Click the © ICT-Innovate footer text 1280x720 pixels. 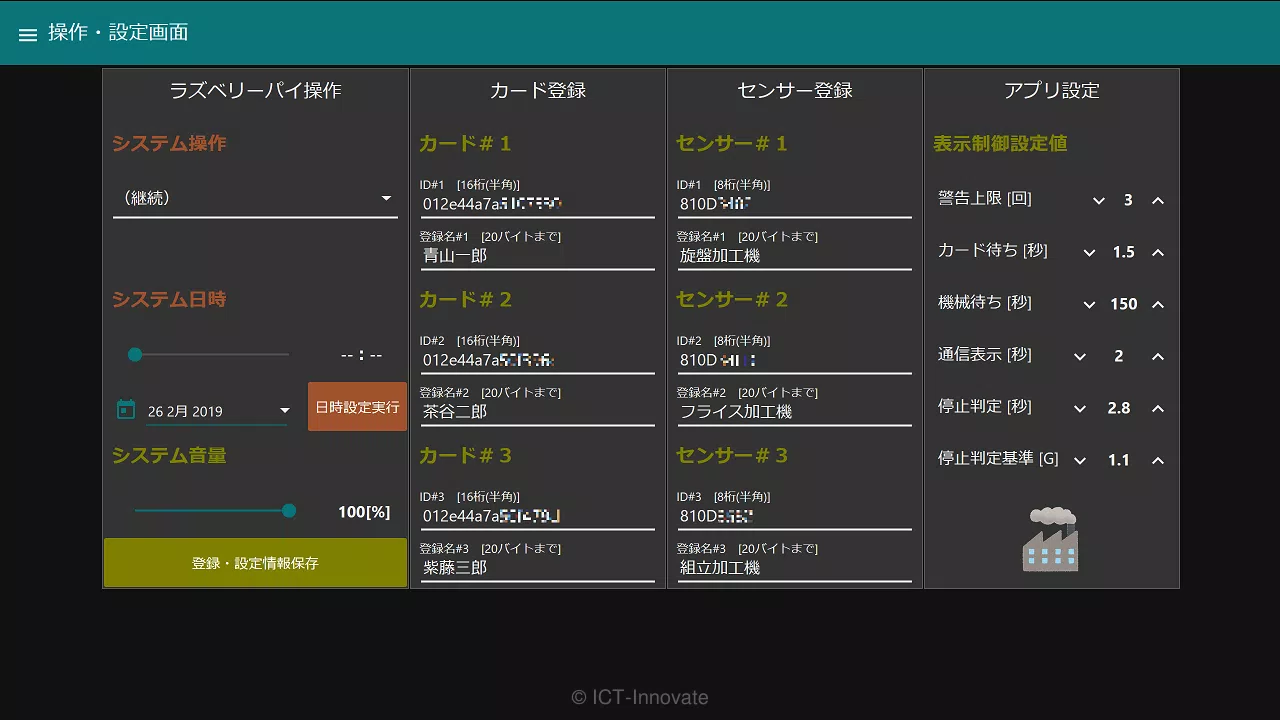click(x=640, y=697)
